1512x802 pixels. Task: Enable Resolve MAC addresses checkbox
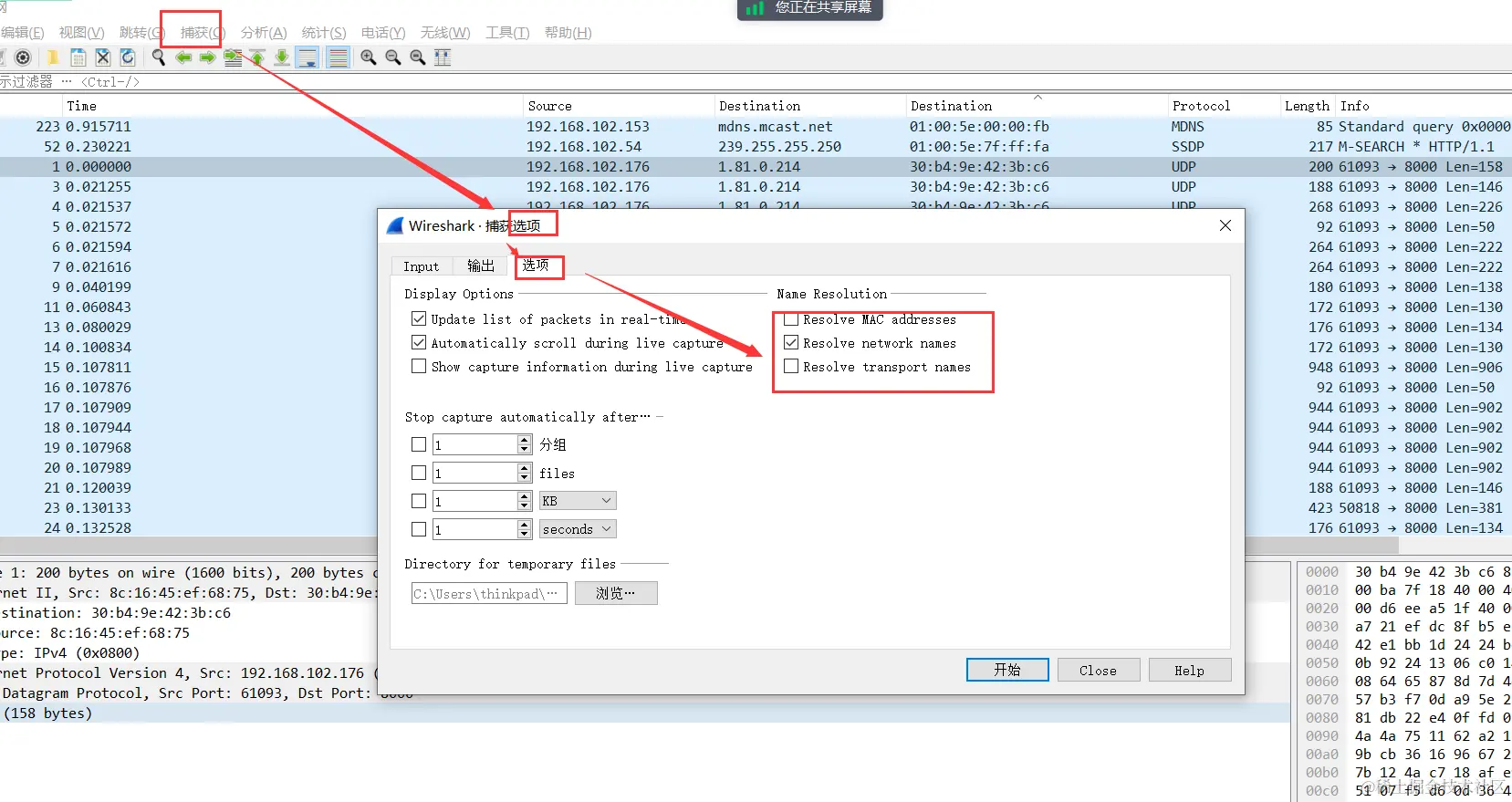pyautogui.click(x=791, y=318)
